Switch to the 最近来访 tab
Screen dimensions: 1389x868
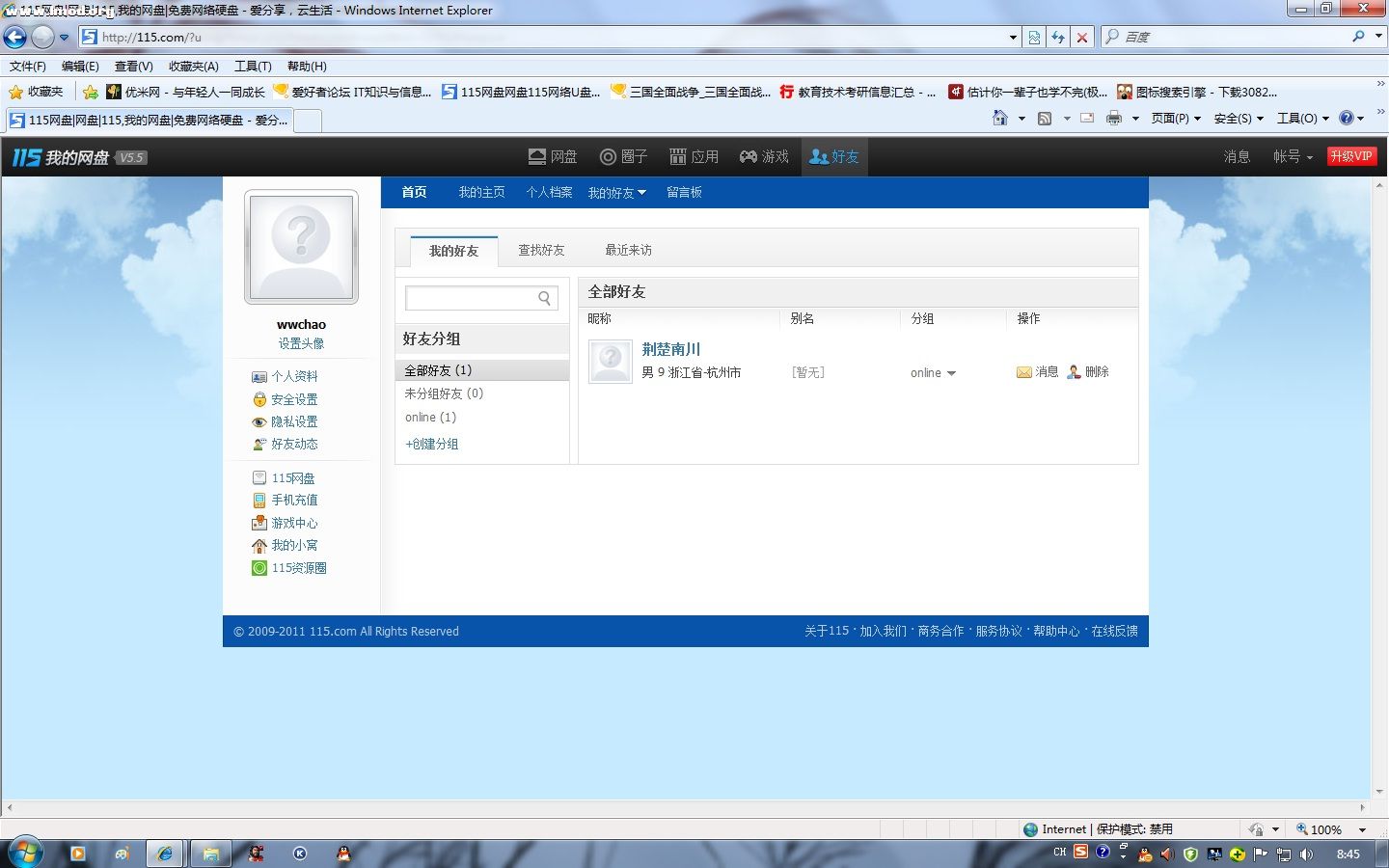coord(628,250)
